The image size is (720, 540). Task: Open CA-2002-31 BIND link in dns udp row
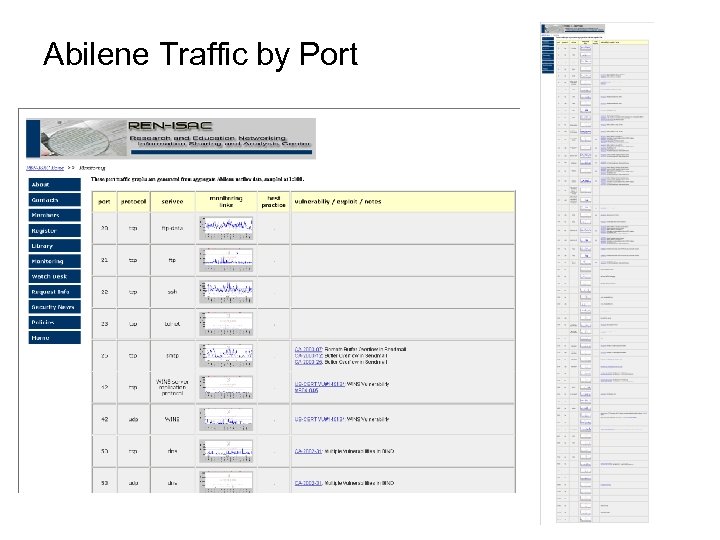[309, 483]
